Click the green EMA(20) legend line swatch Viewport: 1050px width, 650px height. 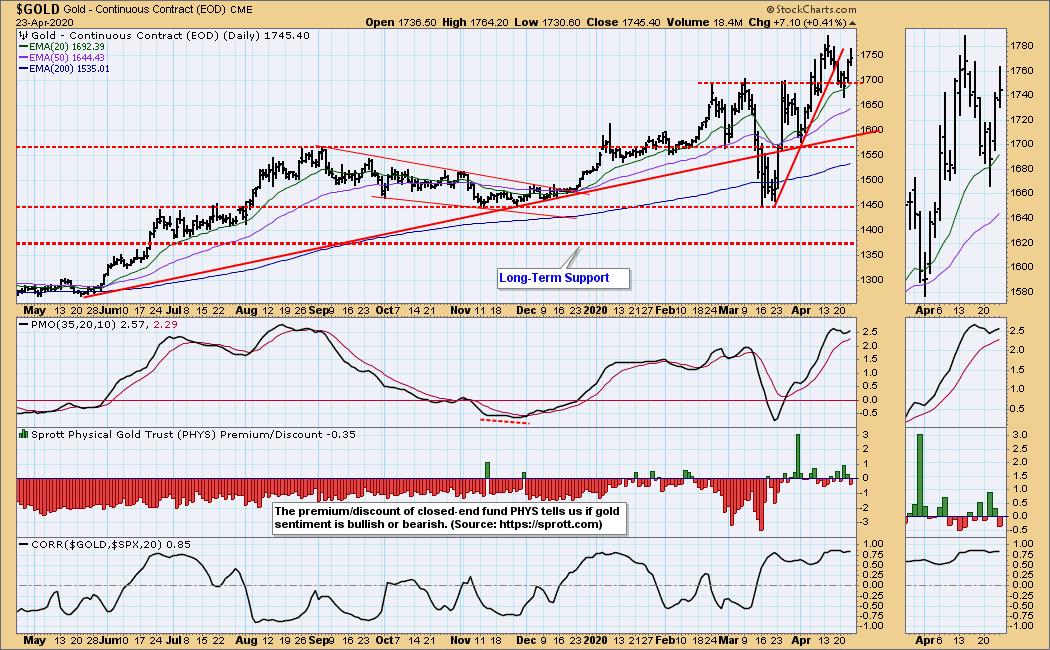coord(23,47)
